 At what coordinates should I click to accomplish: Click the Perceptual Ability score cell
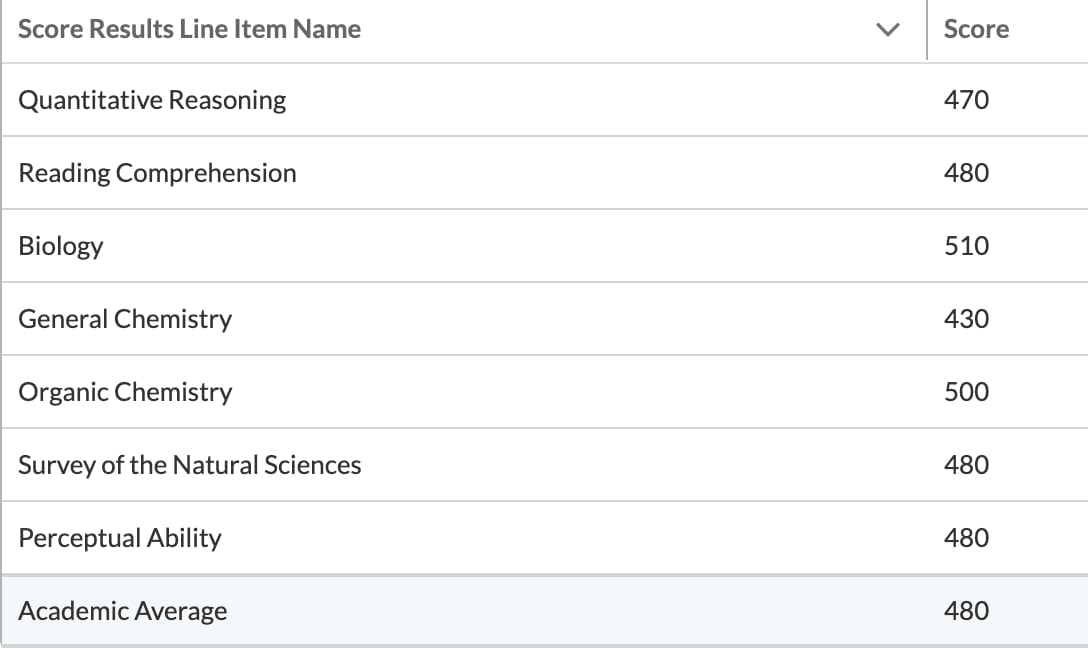pos(966,538)
